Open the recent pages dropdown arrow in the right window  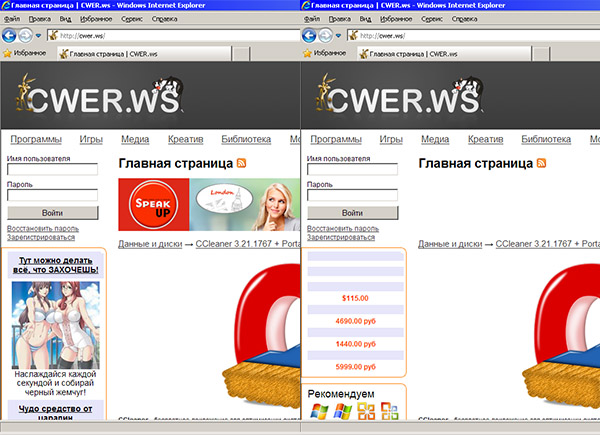click(338, 36)
